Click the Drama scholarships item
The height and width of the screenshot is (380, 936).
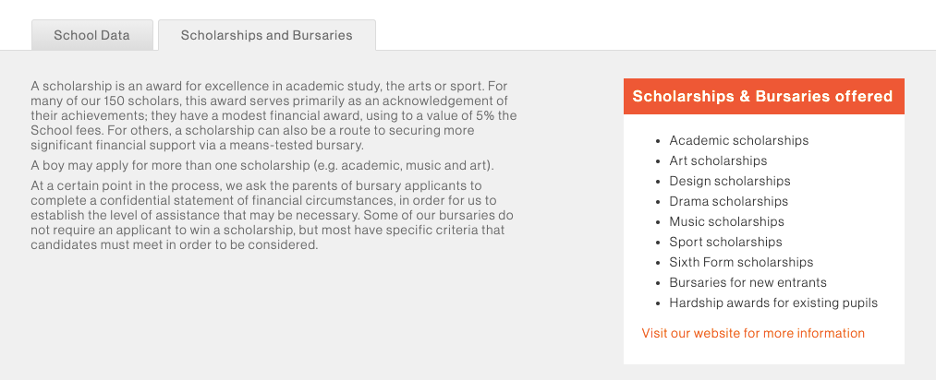(728, 201)
